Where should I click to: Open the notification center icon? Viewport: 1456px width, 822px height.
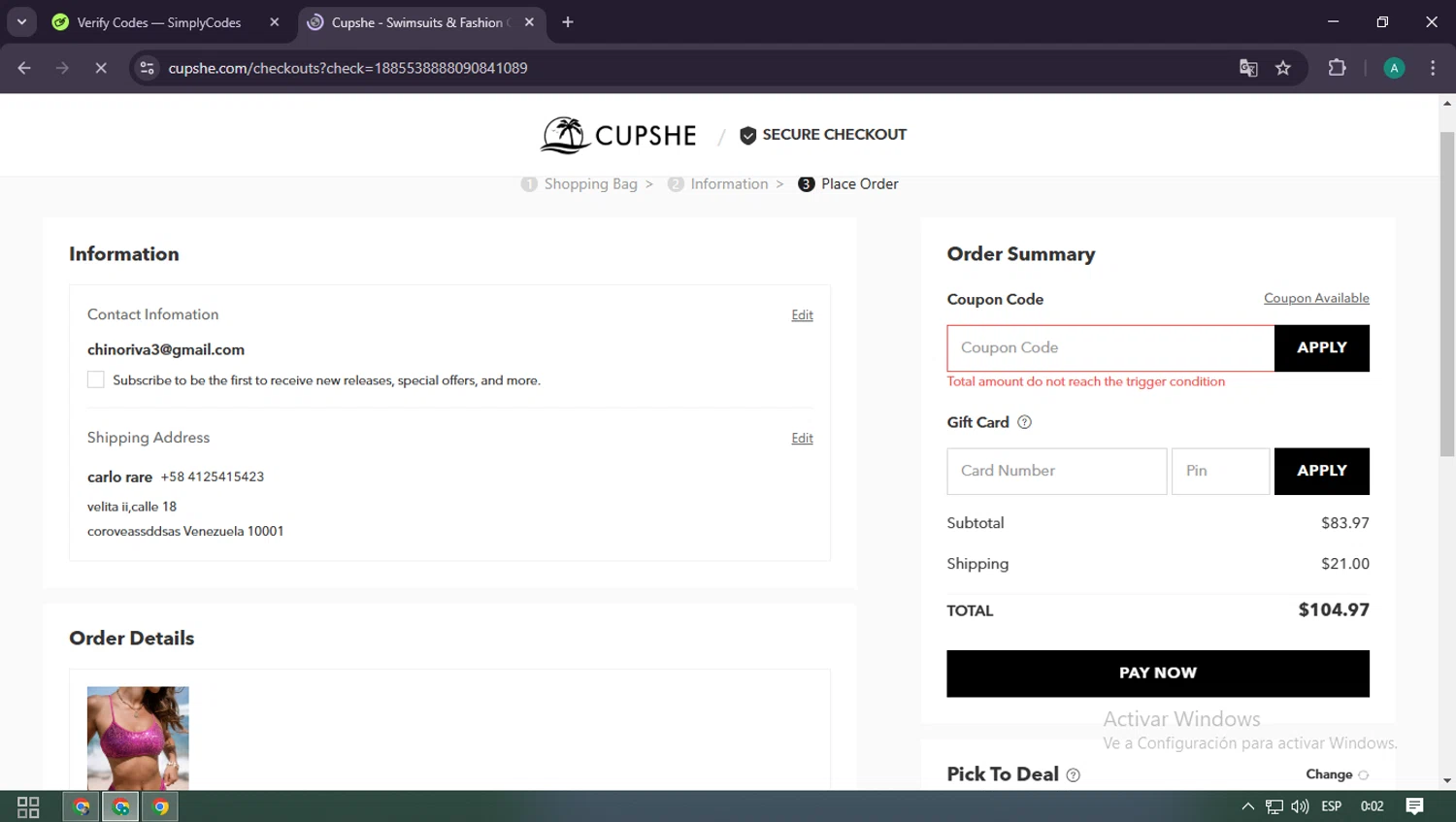pyautogui.click(x=1415, y=806)
